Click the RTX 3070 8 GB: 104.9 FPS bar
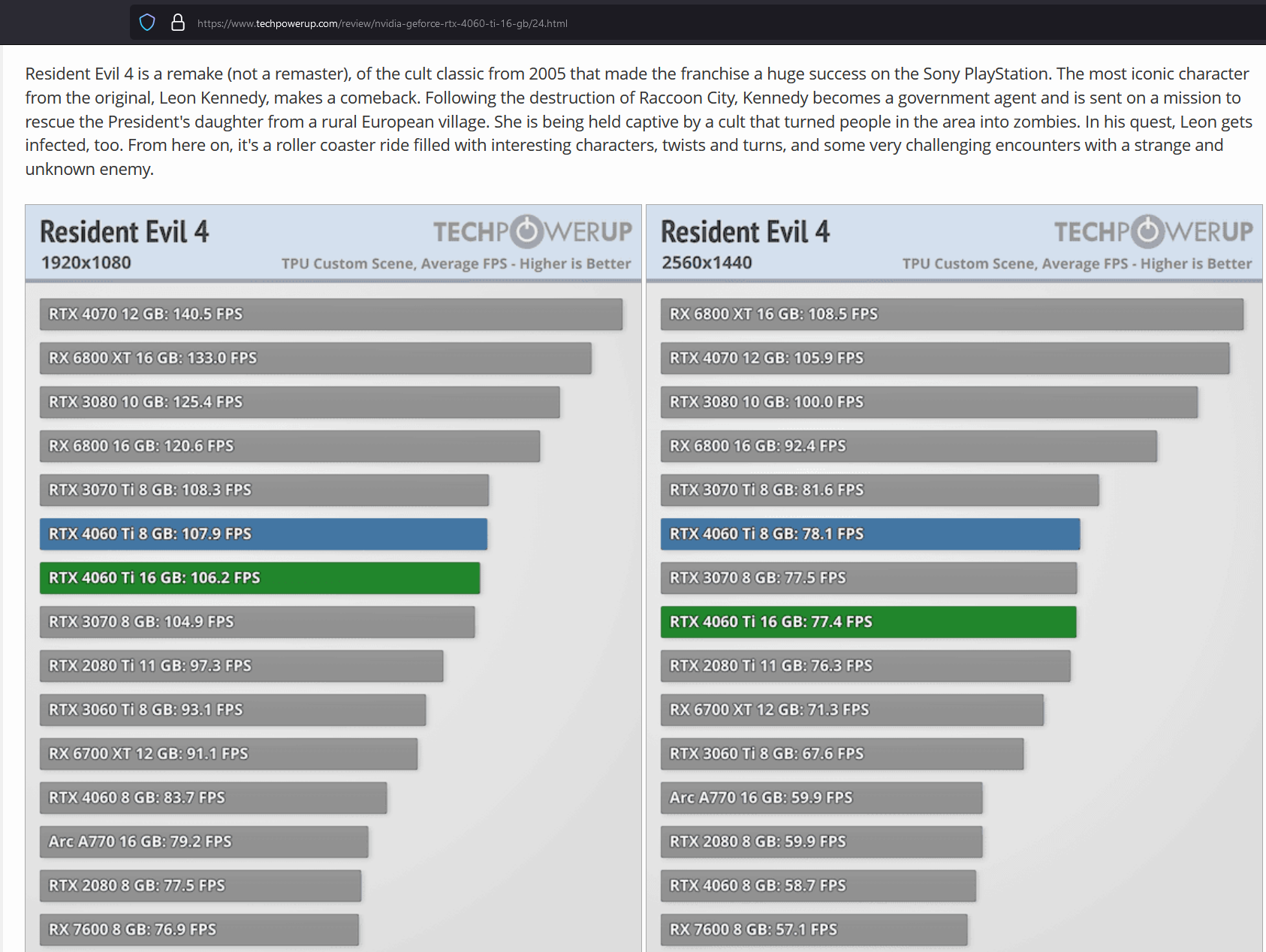 [257, 622]
